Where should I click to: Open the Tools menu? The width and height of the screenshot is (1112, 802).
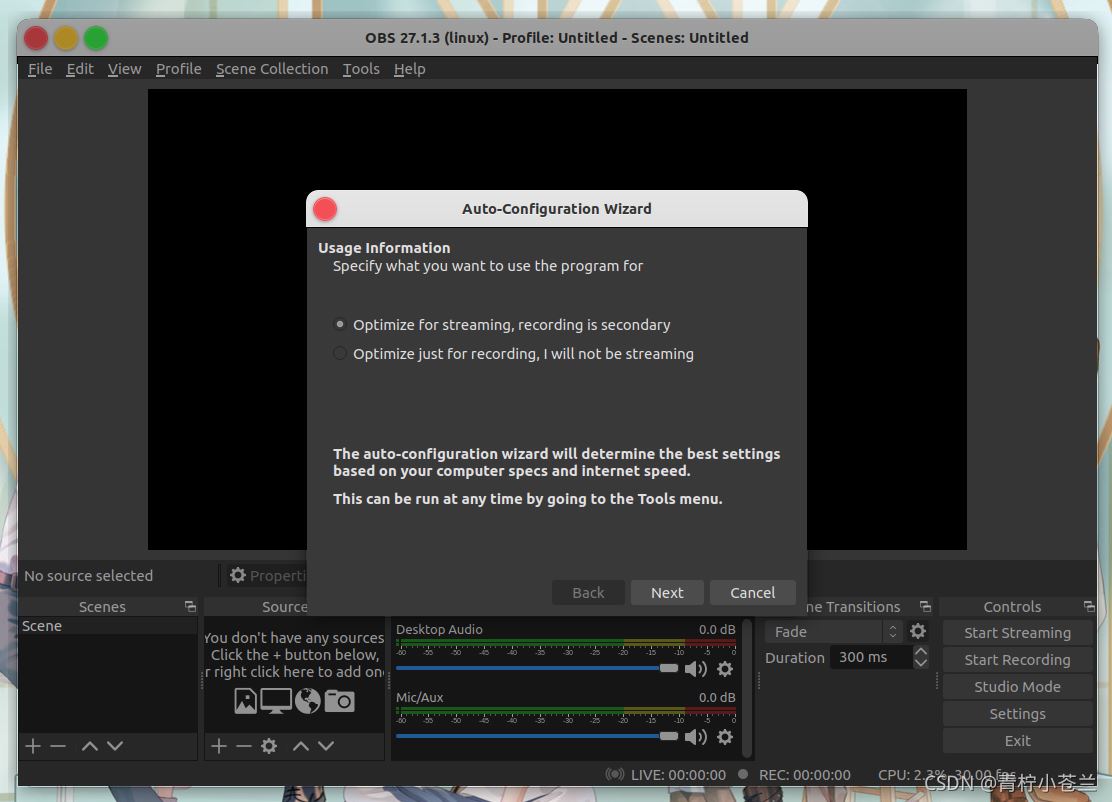361,69
